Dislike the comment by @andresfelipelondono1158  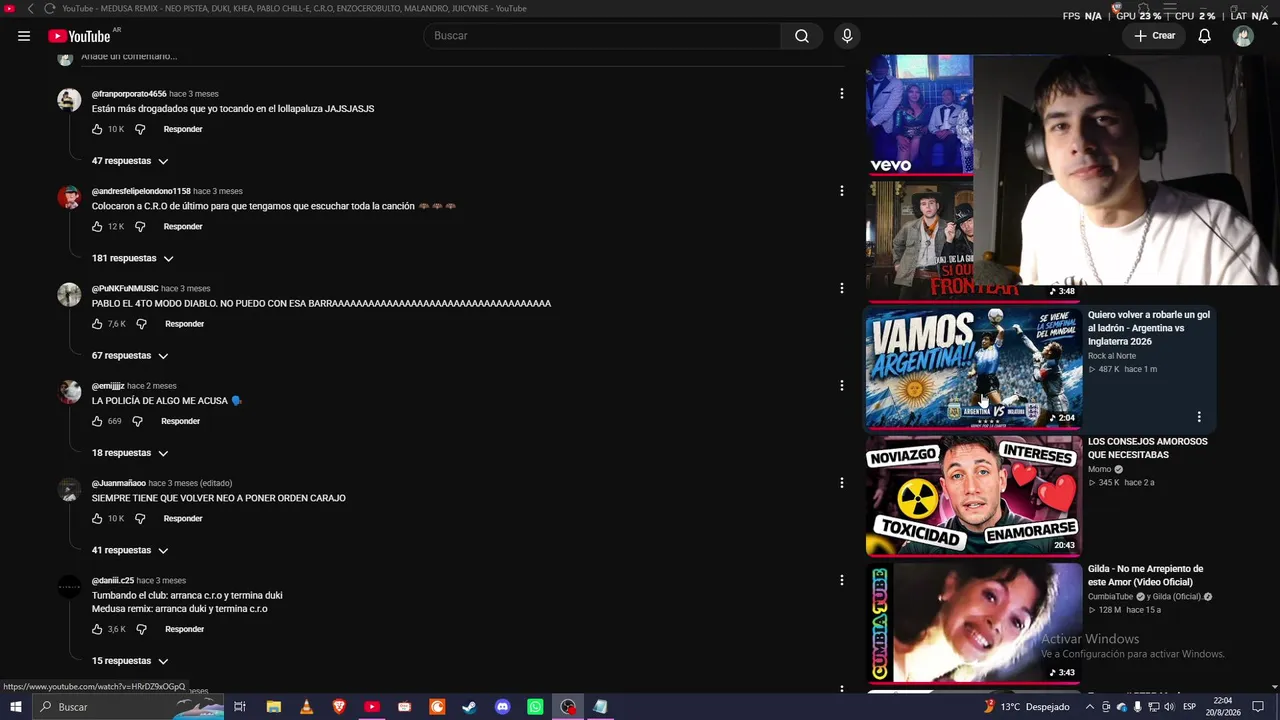140,227
